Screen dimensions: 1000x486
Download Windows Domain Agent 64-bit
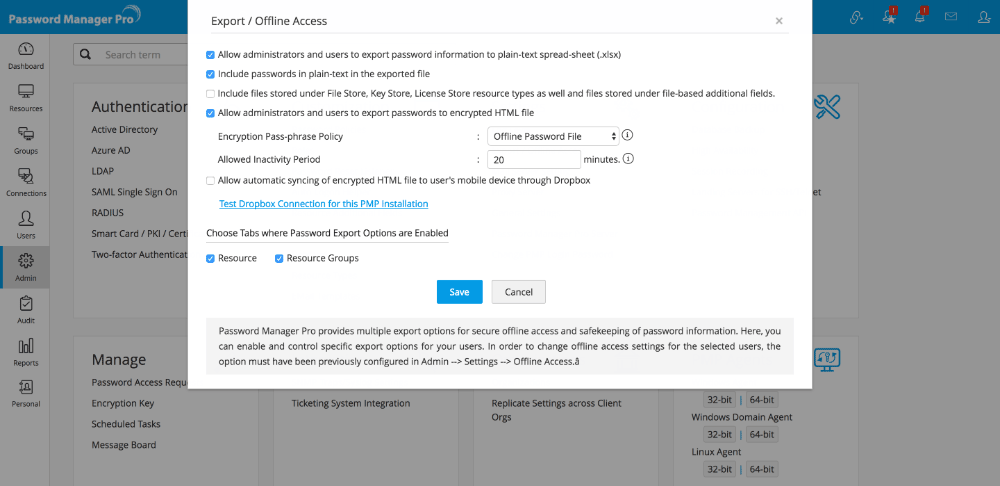(x=761, y=434)
